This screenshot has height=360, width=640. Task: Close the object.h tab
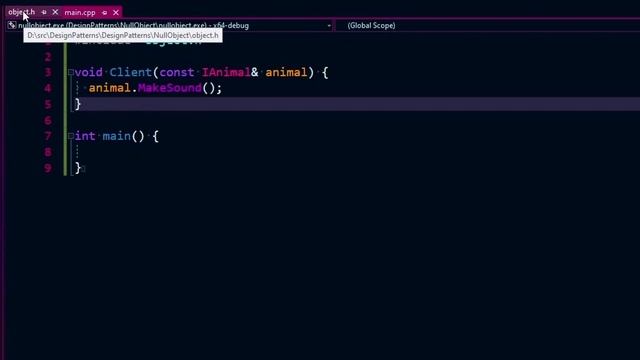55,12
